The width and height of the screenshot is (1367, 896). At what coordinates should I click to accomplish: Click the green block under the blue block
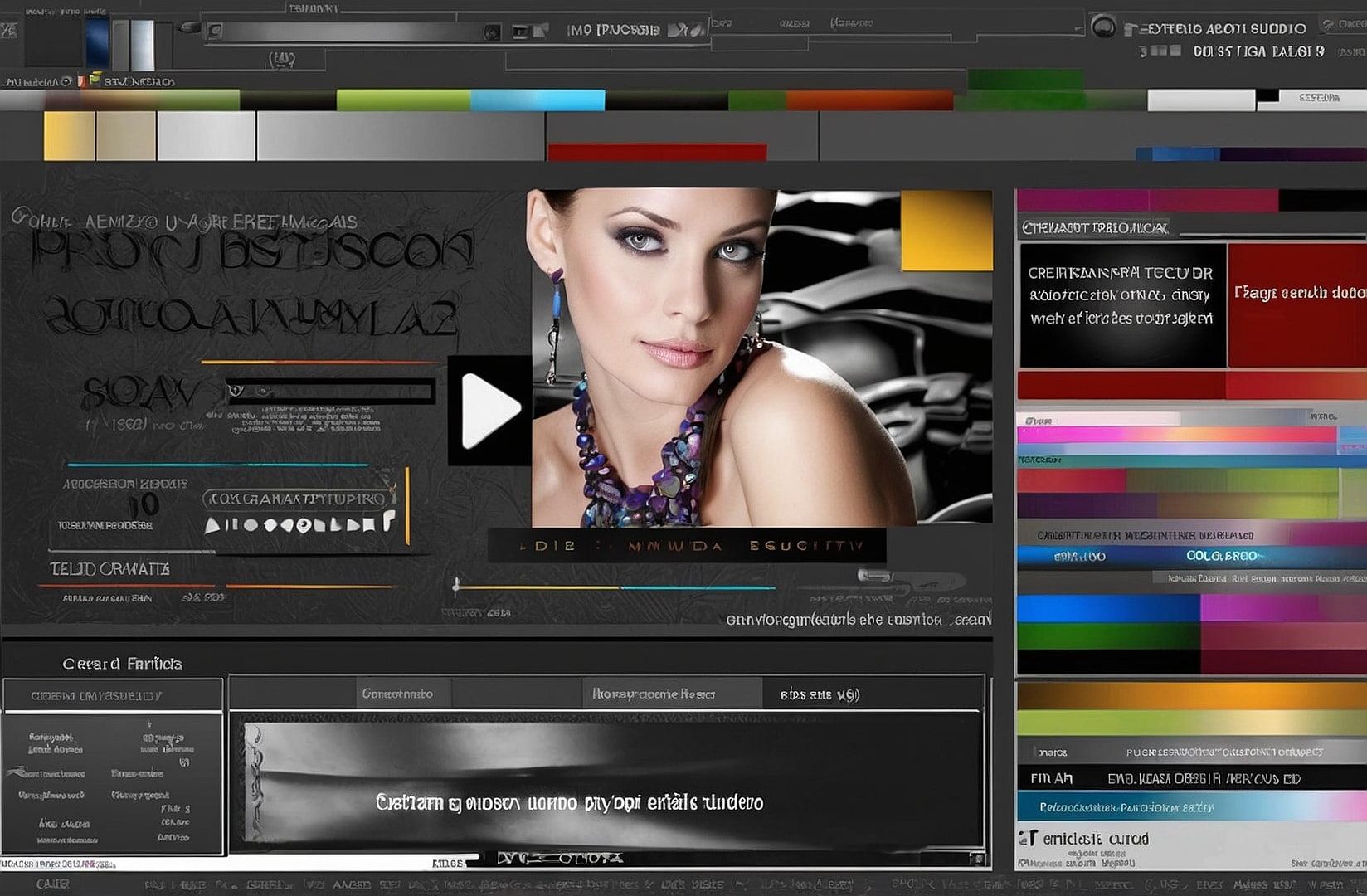pyautogui.click(x=1108, y=635)
